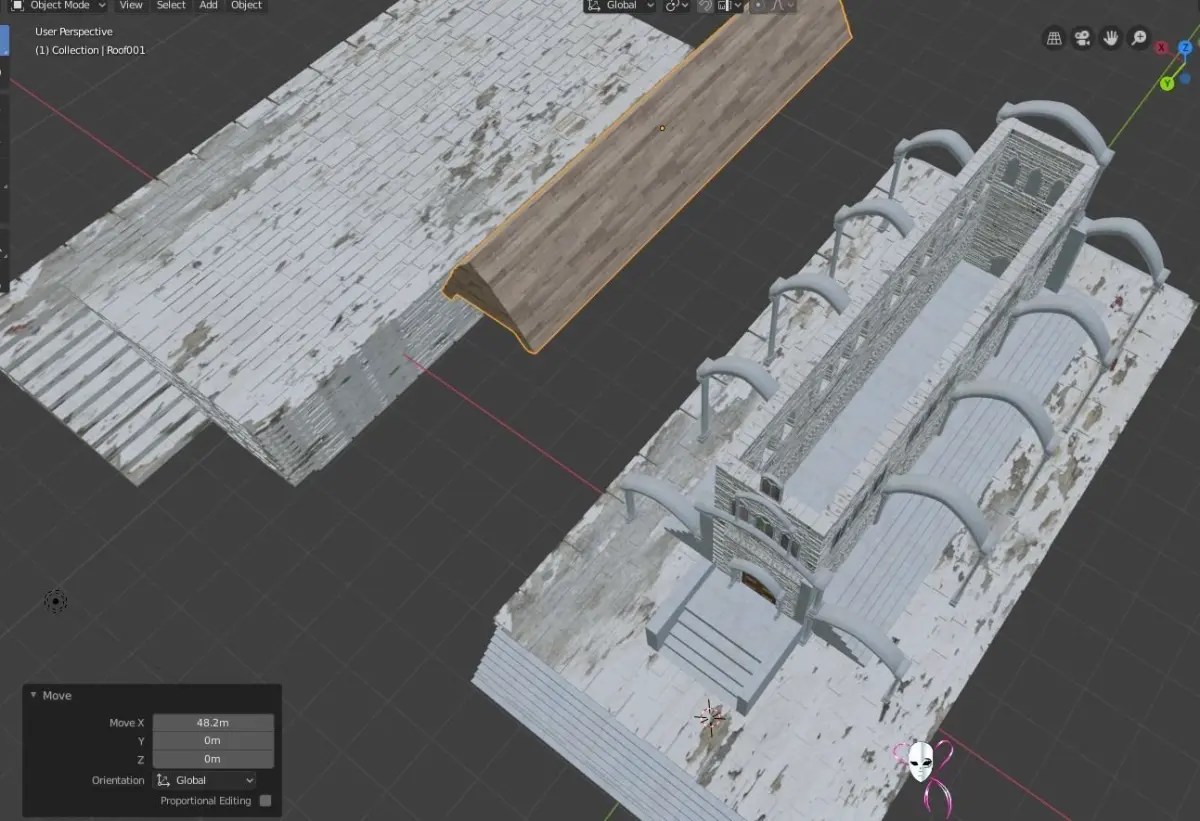Click blue Z axis on gizmo
Screen dimensions: 1200x821
coord(1185,47)
